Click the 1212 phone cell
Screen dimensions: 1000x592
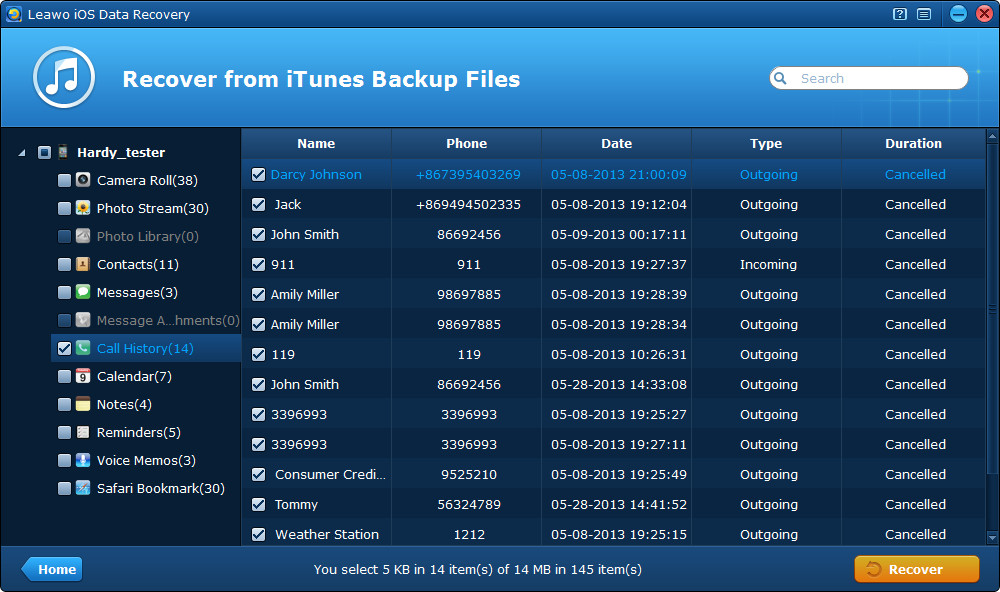[x=469, y=535]
